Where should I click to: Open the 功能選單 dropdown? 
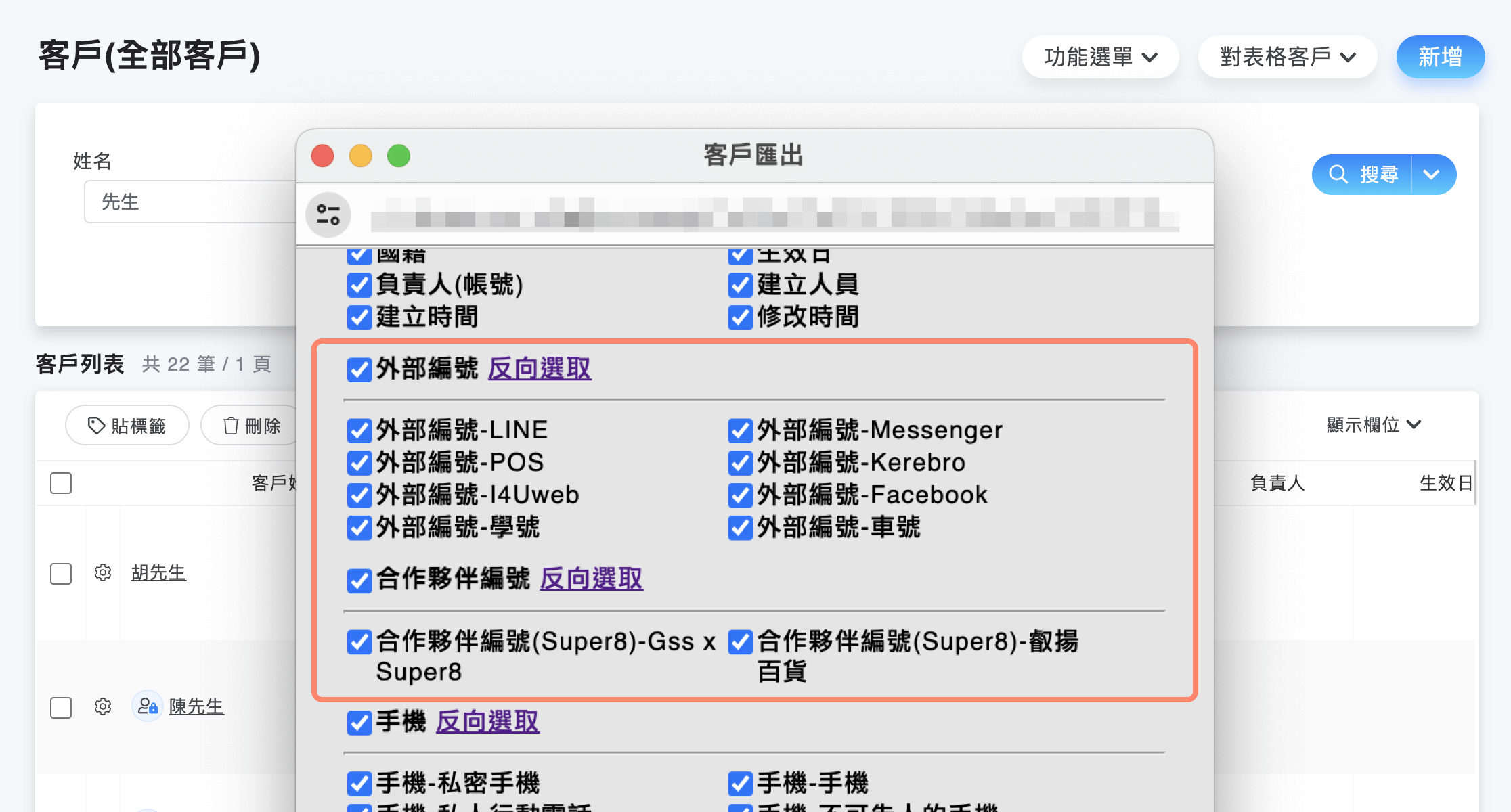pos(1101,57)
